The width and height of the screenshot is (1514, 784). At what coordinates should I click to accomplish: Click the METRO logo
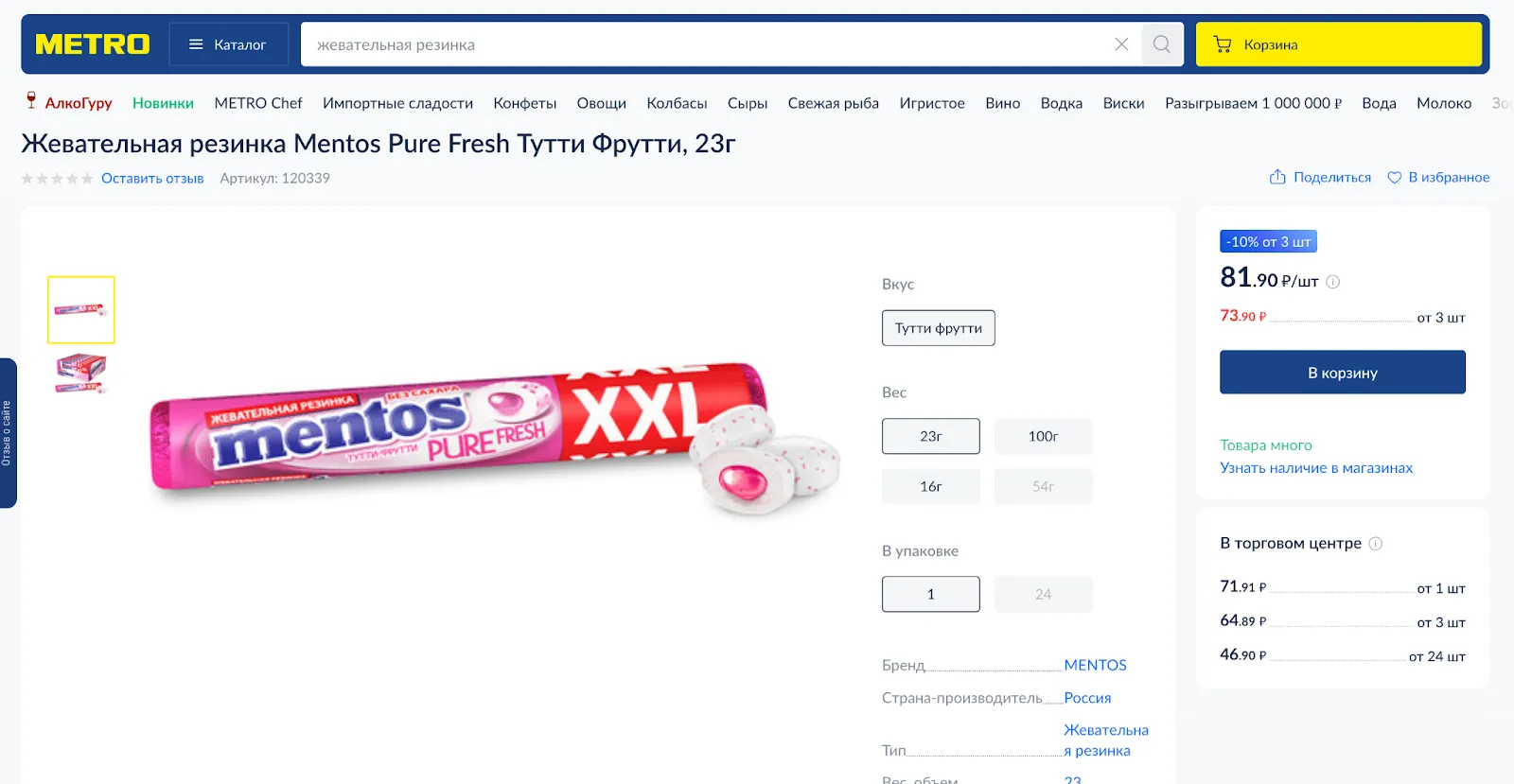(93, 44)
